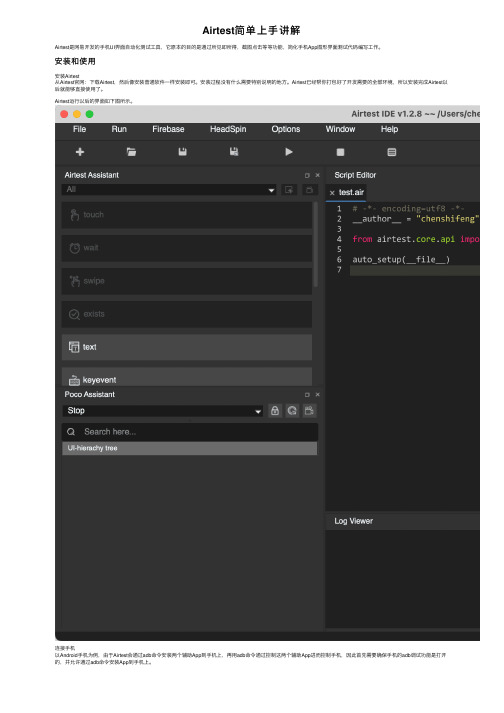Toggle the Poco lock icon
The width and height of the screenshot is (504, 713).
[275, 411]
